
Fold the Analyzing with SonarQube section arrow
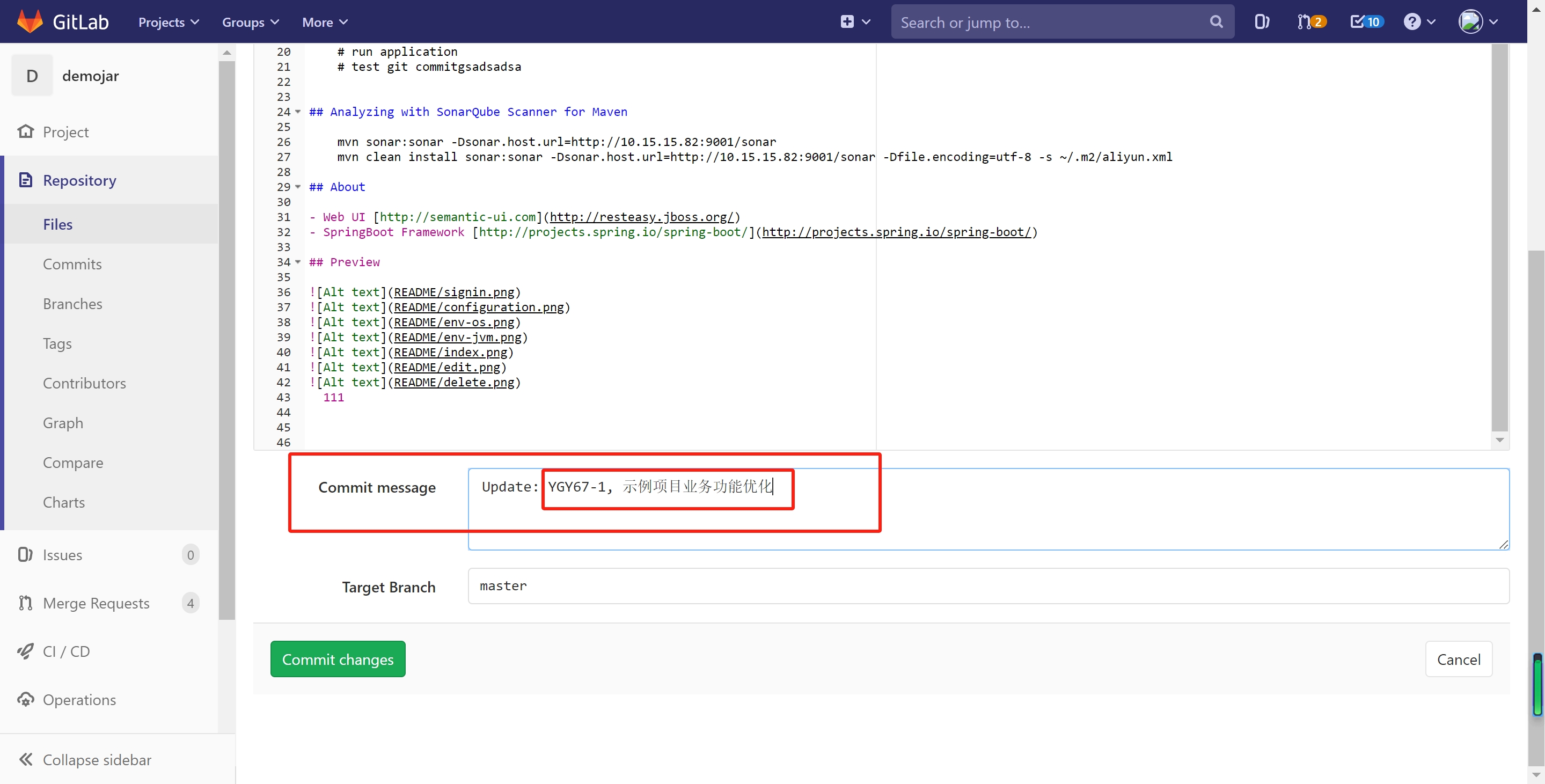tap(298, 112)
